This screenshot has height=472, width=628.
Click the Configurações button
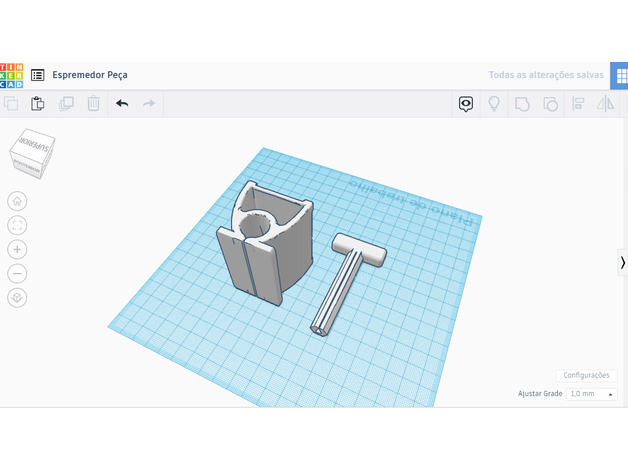click(x=586, y=375)
